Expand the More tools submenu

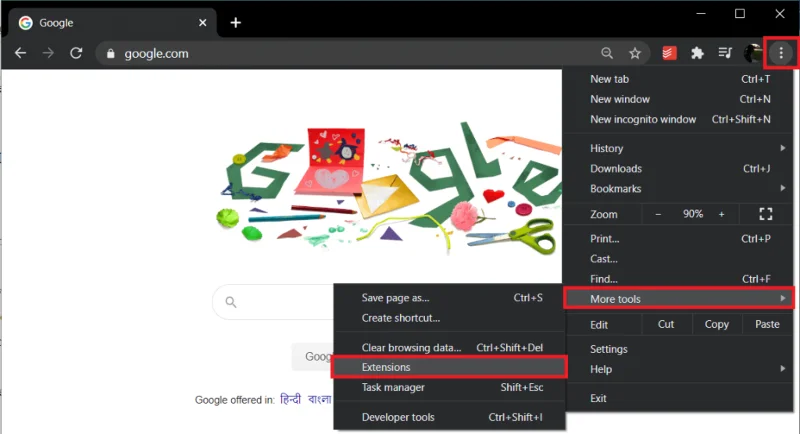point(679,299)
